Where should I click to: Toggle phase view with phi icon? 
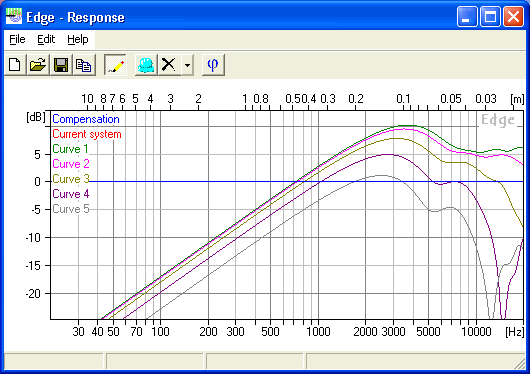[213, 65]
